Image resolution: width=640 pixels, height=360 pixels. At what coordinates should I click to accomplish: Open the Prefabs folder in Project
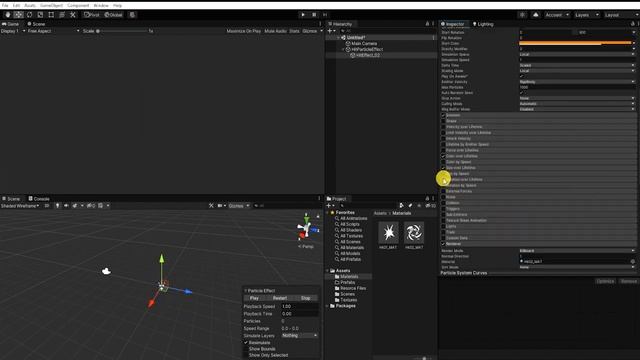[x=348, y=282]
